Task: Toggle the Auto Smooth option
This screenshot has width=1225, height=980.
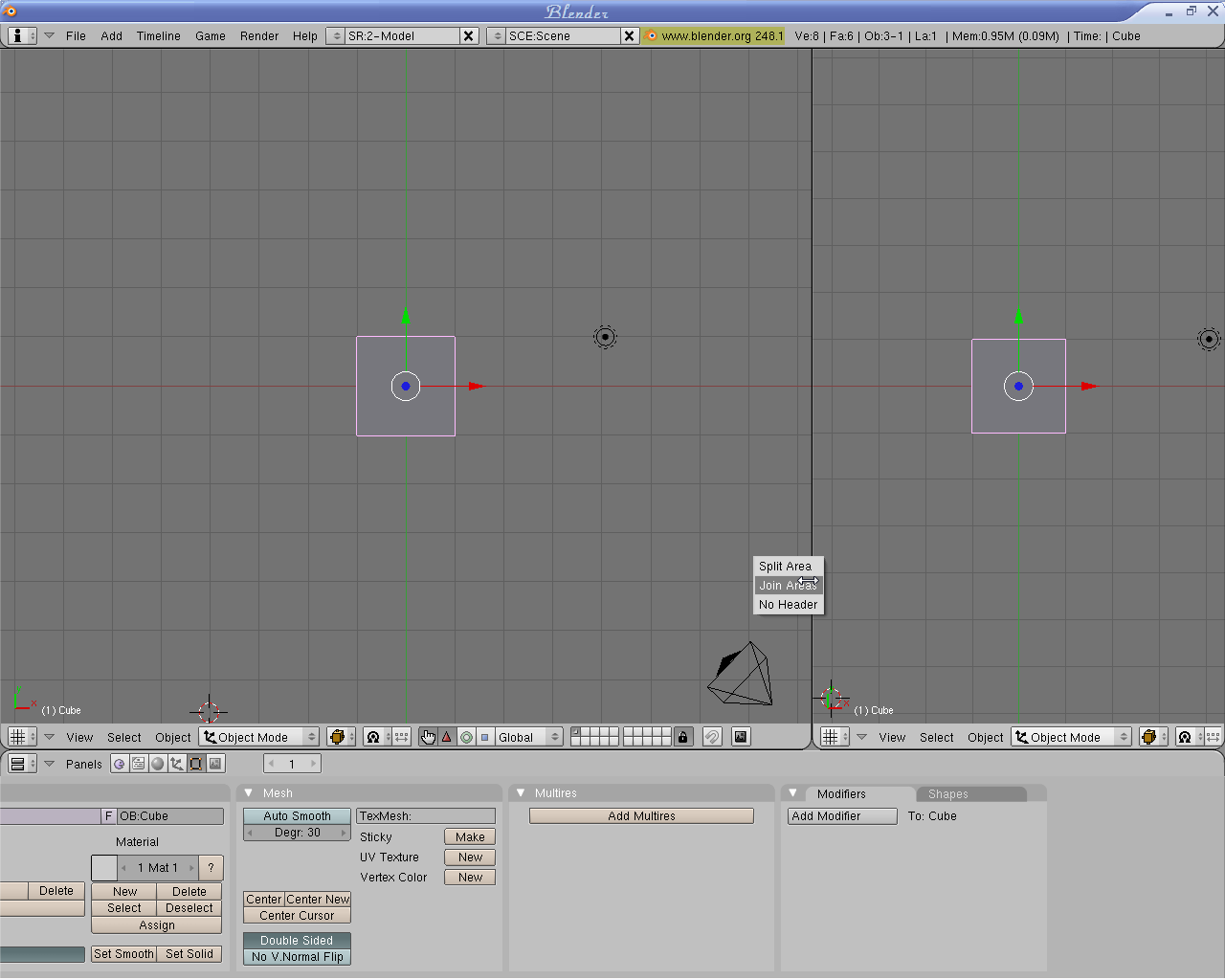Action: pos(297,816)
